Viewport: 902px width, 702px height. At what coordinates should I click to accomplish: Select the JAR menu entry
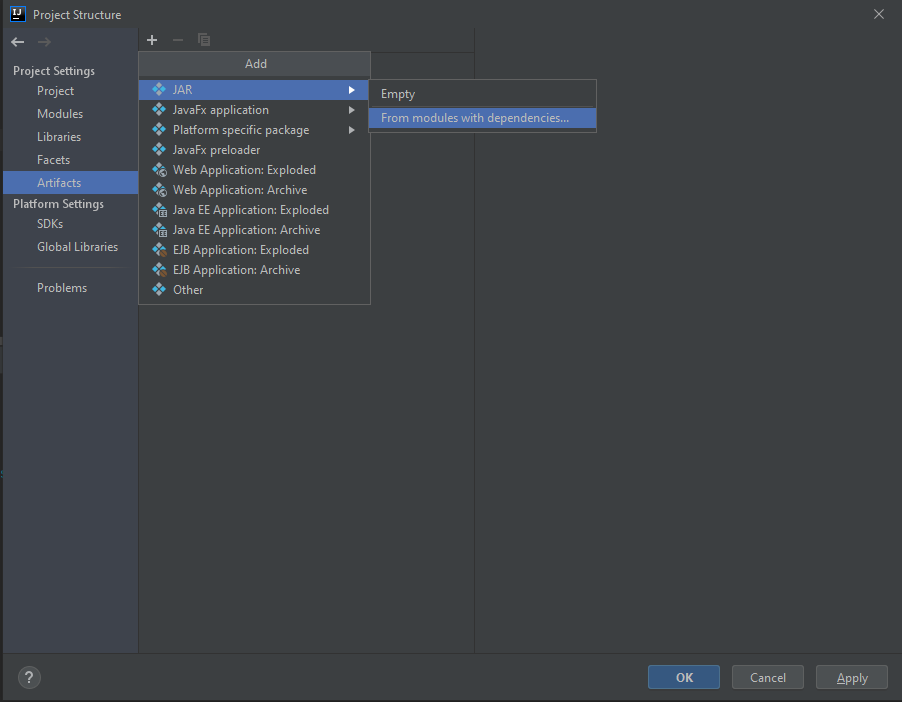coord(254,90)
